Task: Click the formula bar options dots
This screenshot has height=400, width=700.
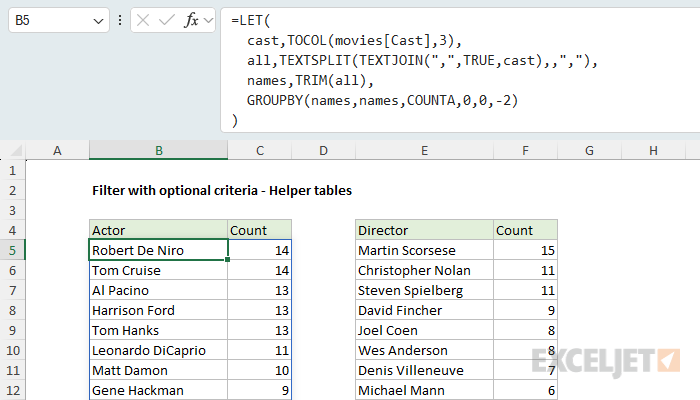Action: [x=120, y=20]
